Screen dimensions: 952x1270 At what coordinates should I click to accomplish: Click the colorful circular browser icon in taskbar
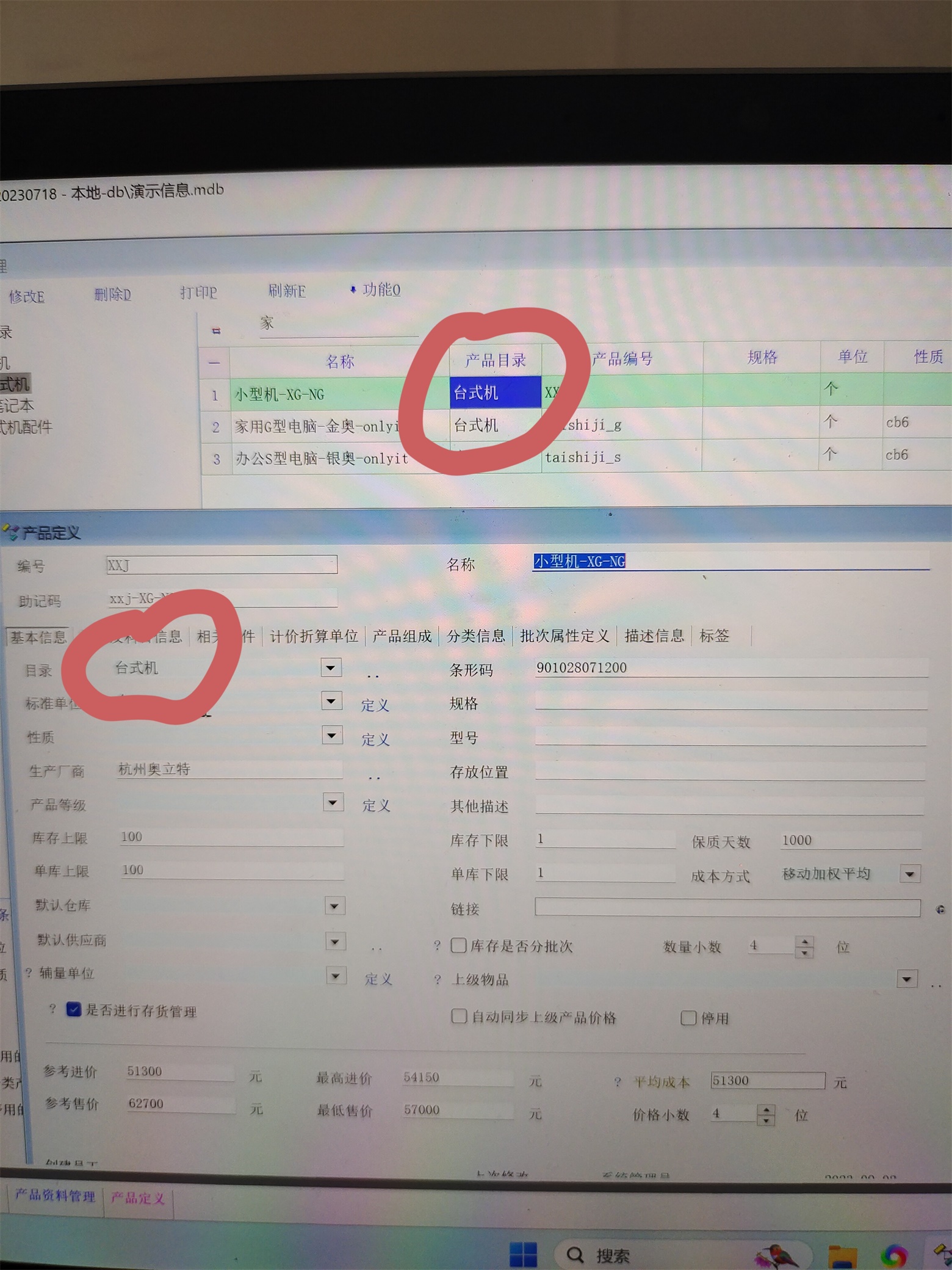tap(893, 1255)
